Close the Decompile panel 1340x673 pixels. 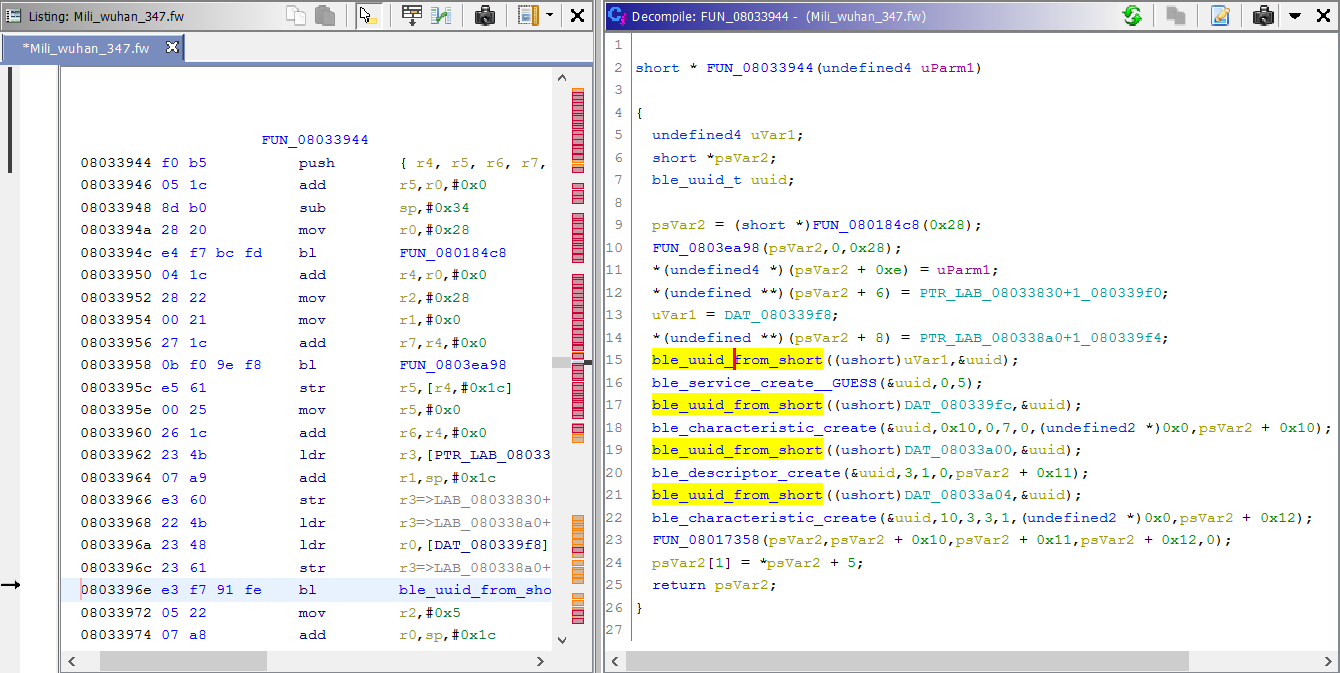1323,15
